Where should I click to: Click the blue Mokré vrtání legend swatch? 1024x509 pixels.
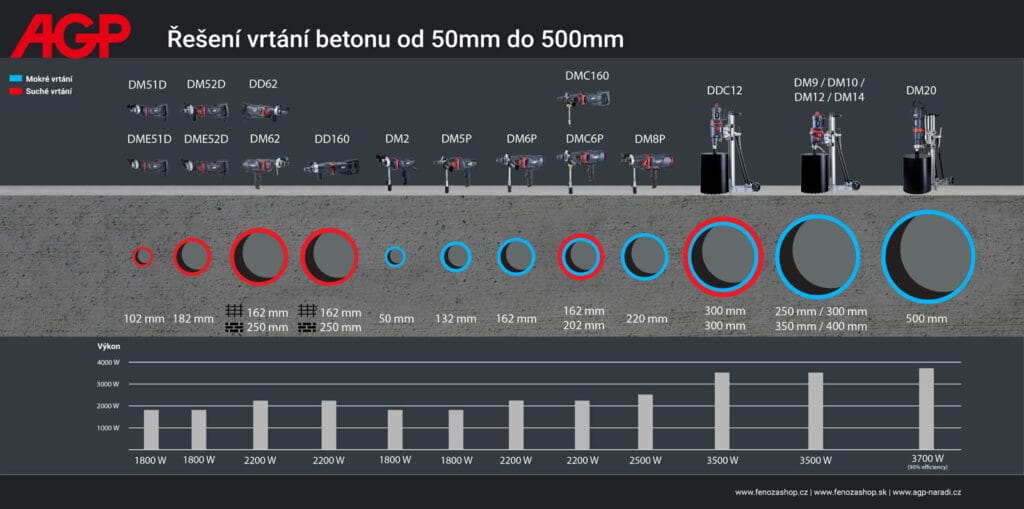[x=16, y=78]
